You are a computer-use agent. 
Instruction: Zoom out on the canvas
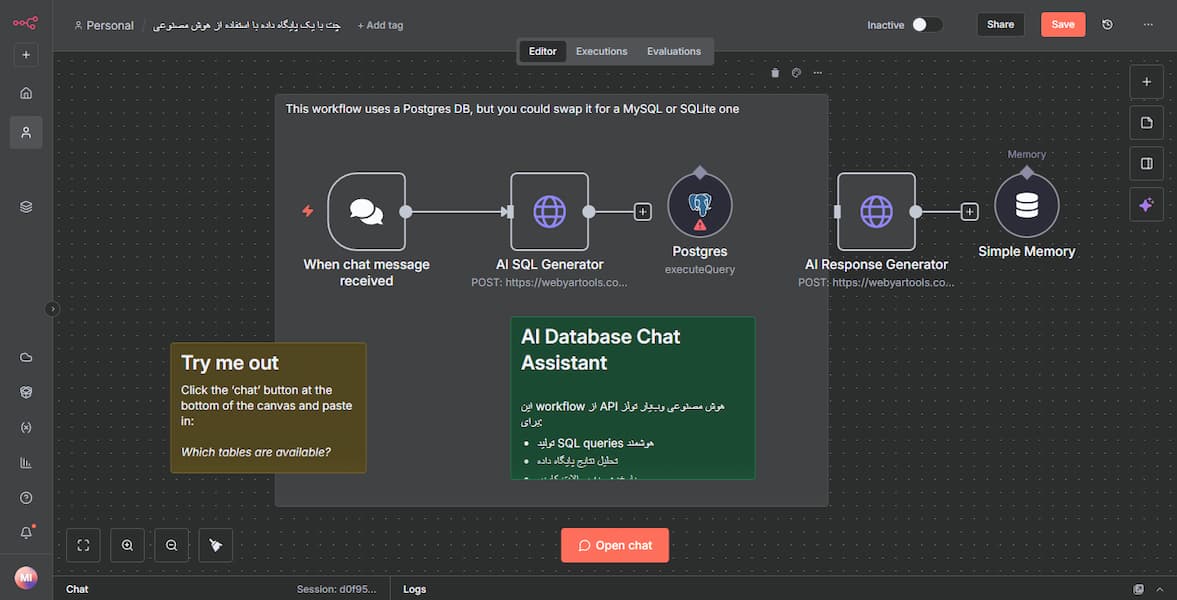tap(171, 545)
